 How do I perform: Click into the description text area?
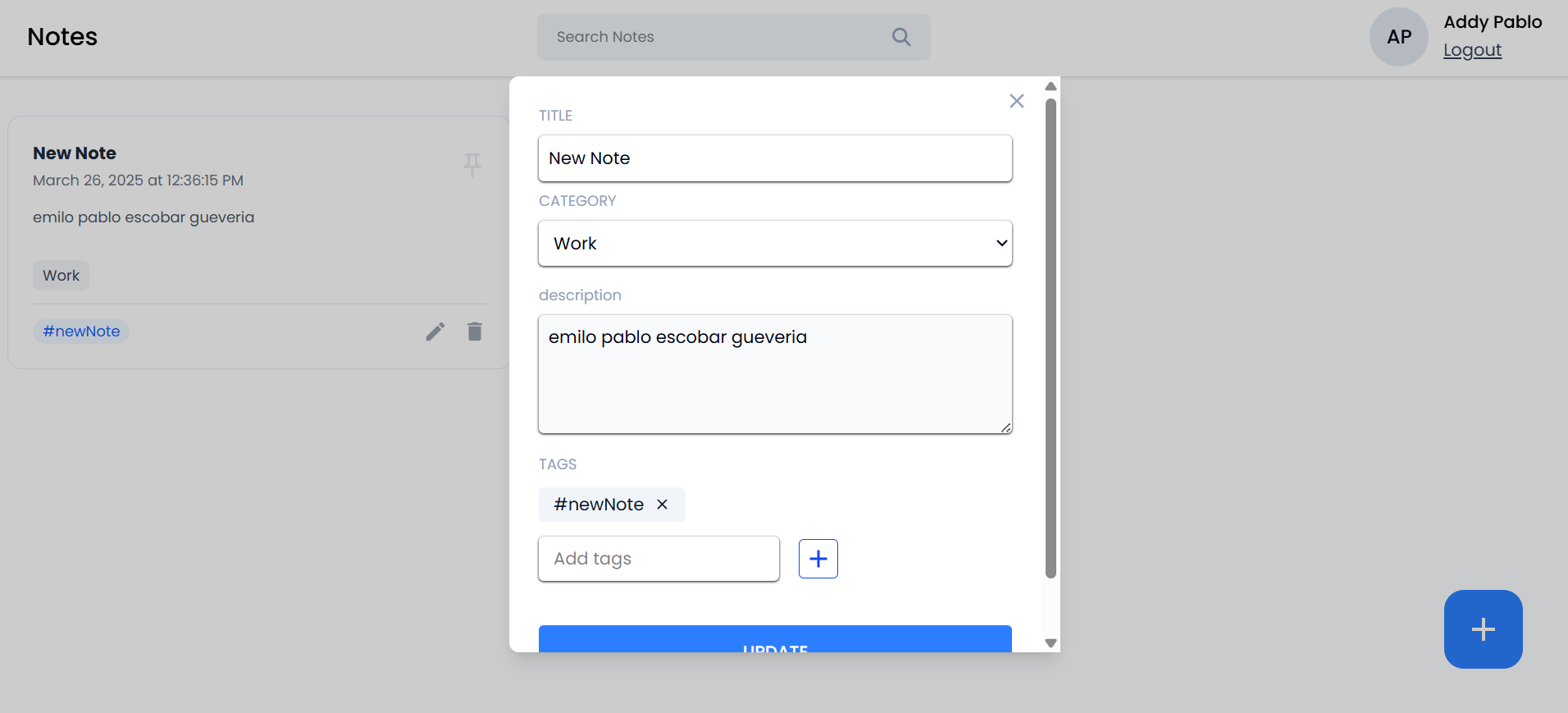click(775, 374)
